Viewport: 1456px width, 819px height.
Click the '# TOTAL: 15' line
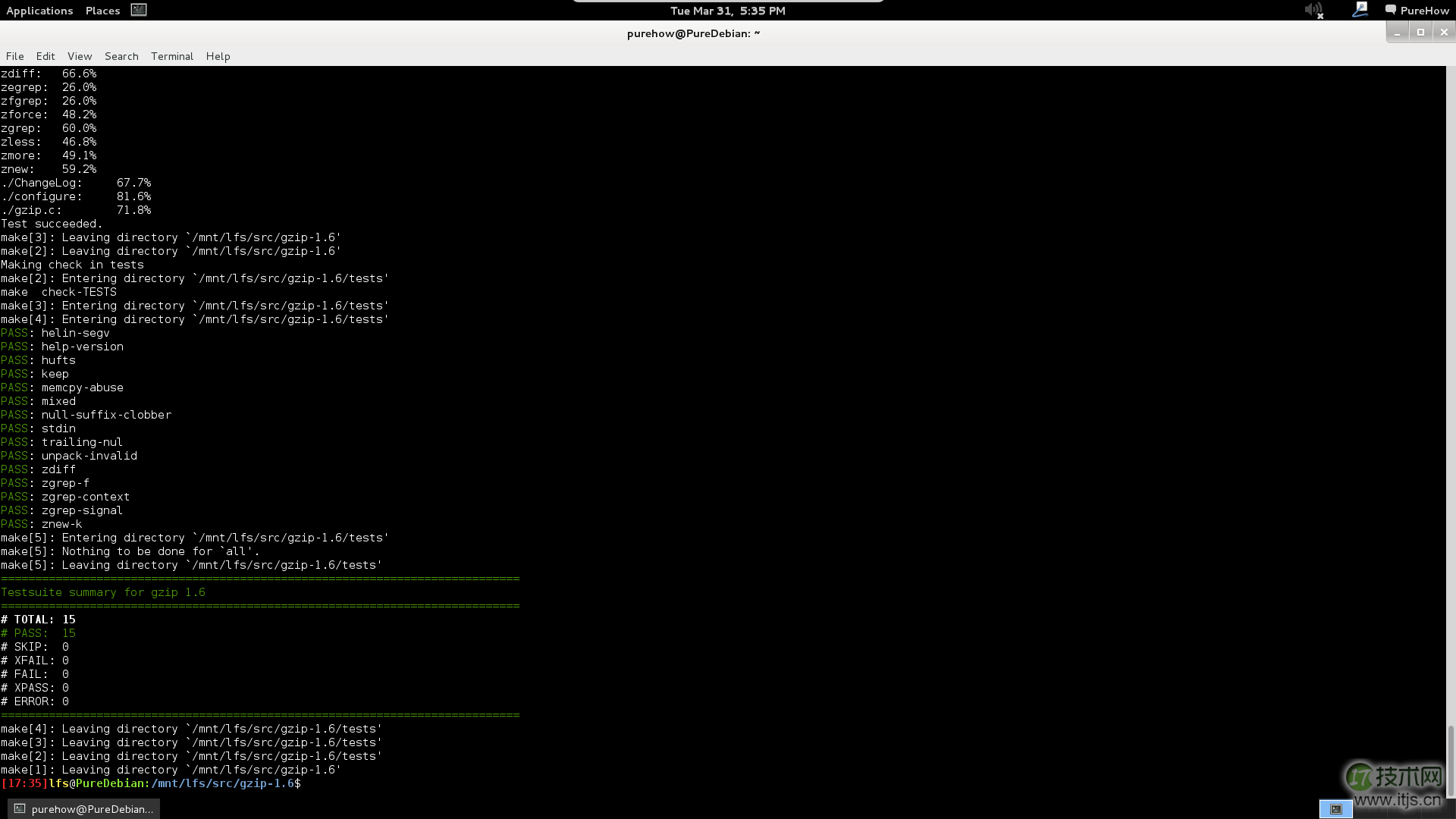click(x=38, y=620)
